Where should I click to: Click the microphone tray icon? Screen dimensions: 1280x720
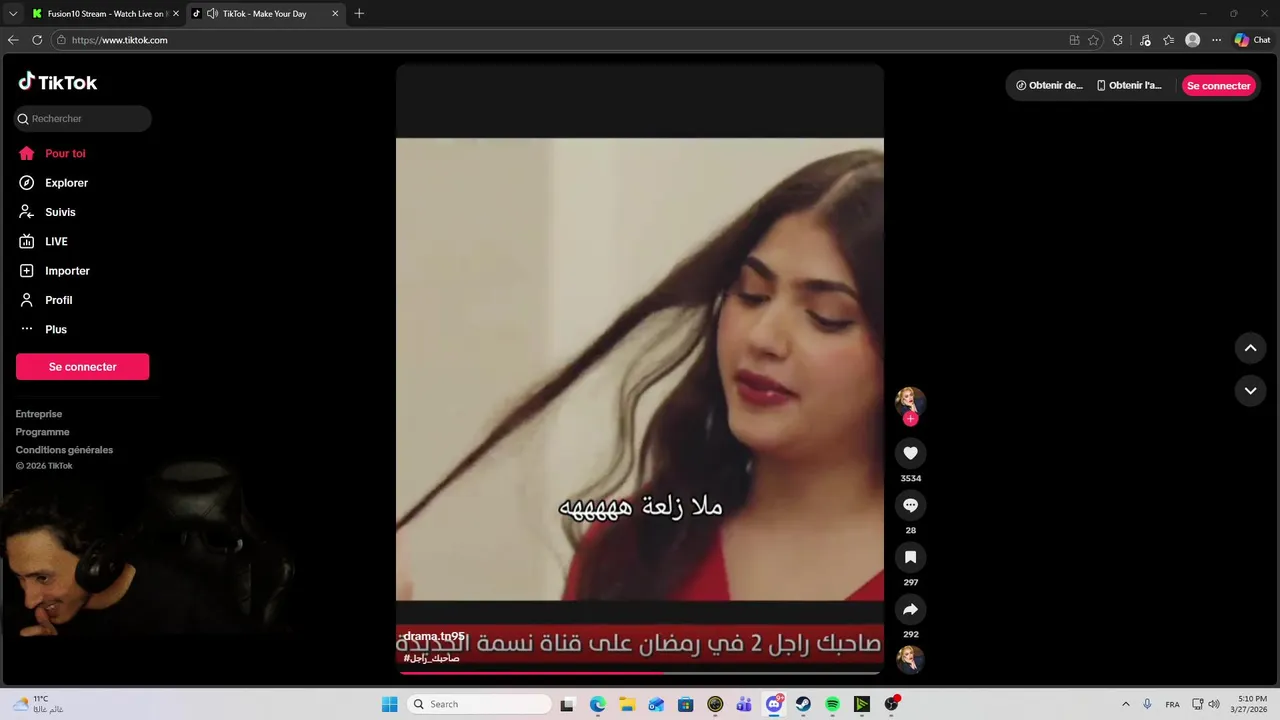(1147, 704)
